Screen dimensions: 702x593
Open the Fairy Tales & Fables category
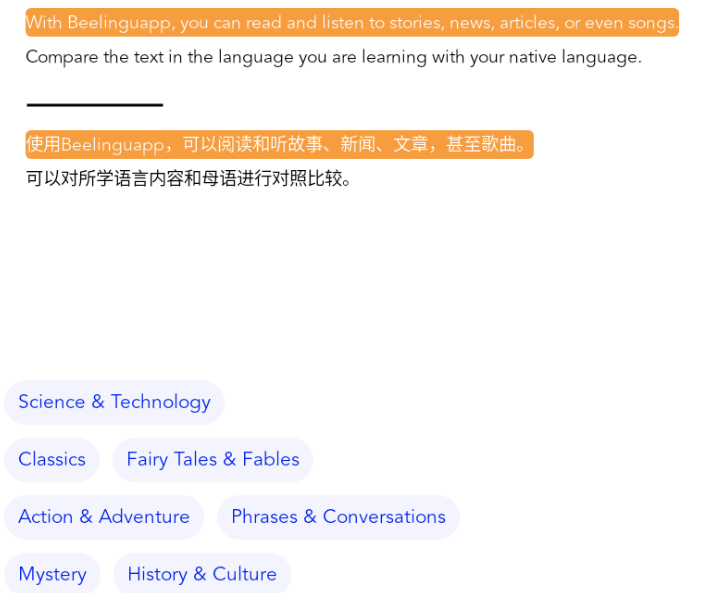pos(213,459)
